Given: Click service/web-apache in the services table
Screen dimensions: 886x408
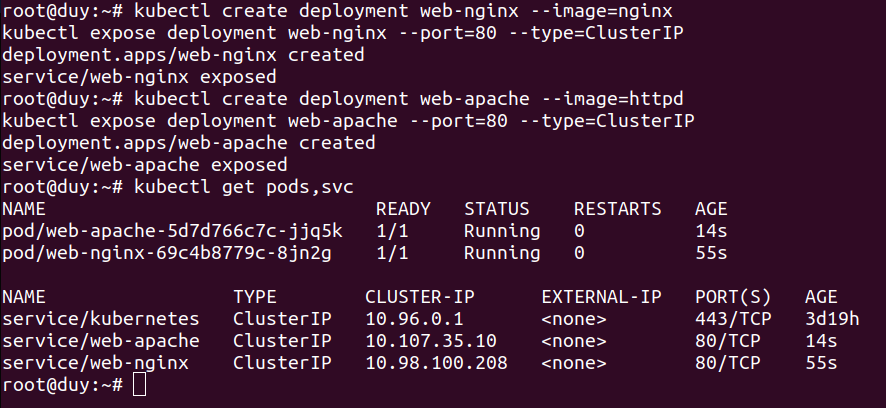Looking at the screenshot, I should point(101,341).
